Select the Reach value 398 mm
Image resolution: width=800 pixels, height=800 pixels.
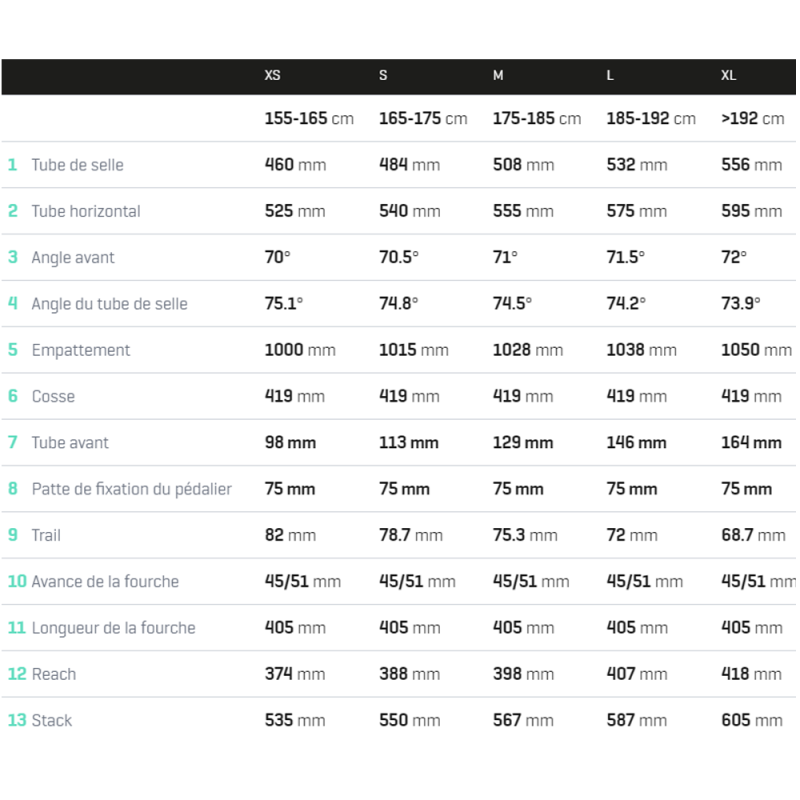click(523, 674)
